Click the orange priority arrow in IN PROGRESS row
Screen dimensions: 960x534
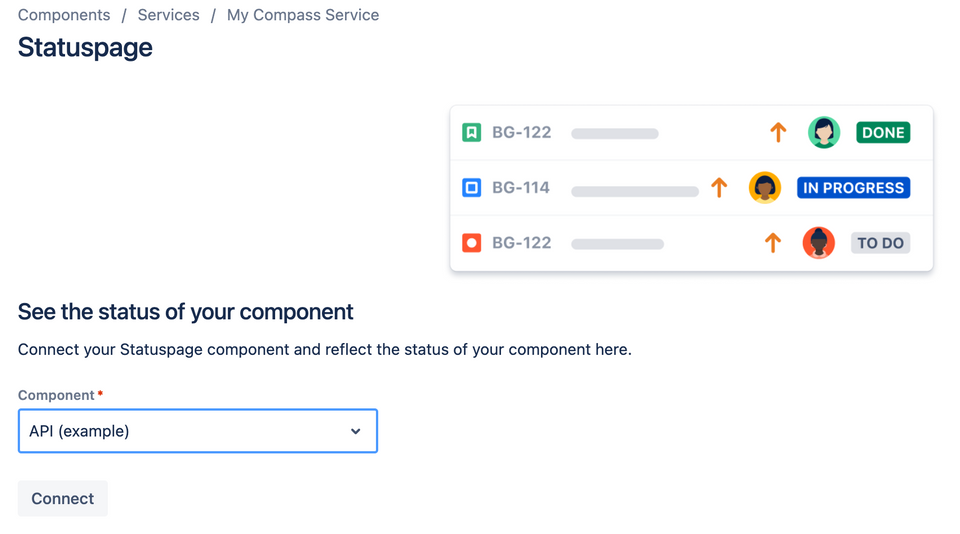pos(719,187)
